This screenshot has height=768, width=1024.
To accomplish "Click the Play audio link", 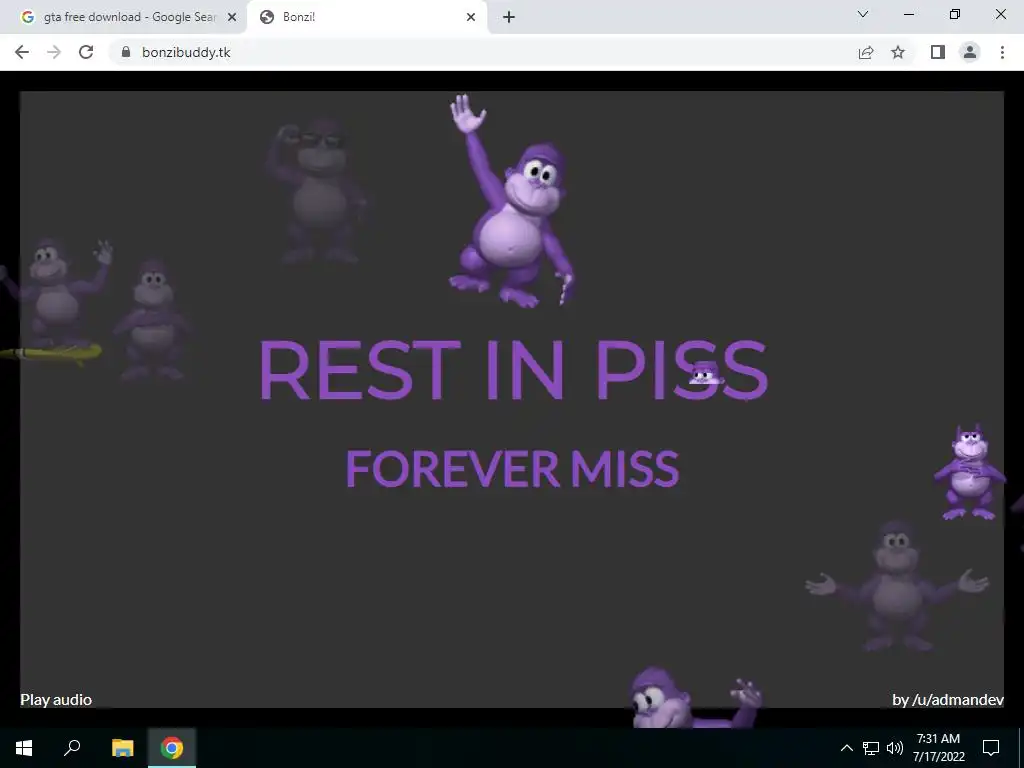I will (56, 700).
